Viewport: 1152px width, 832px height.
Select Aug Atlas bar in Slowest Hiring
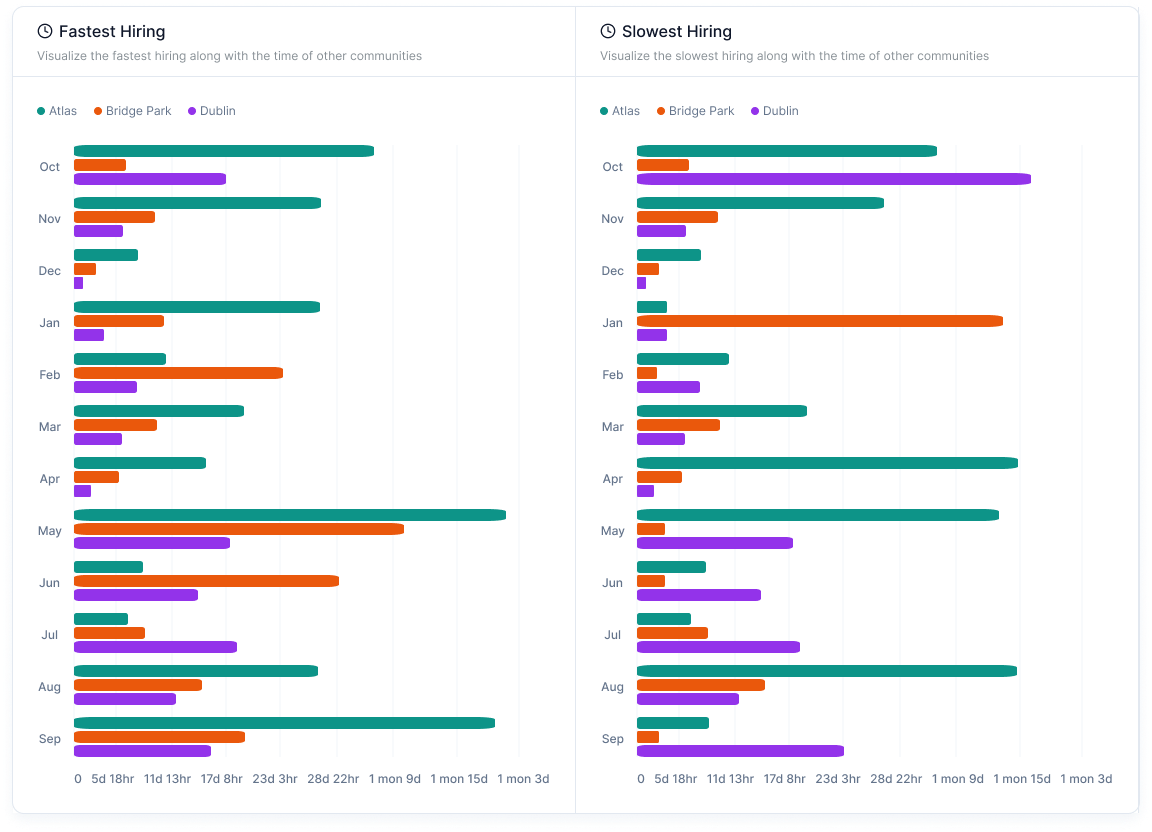click(x=826, y=671)
